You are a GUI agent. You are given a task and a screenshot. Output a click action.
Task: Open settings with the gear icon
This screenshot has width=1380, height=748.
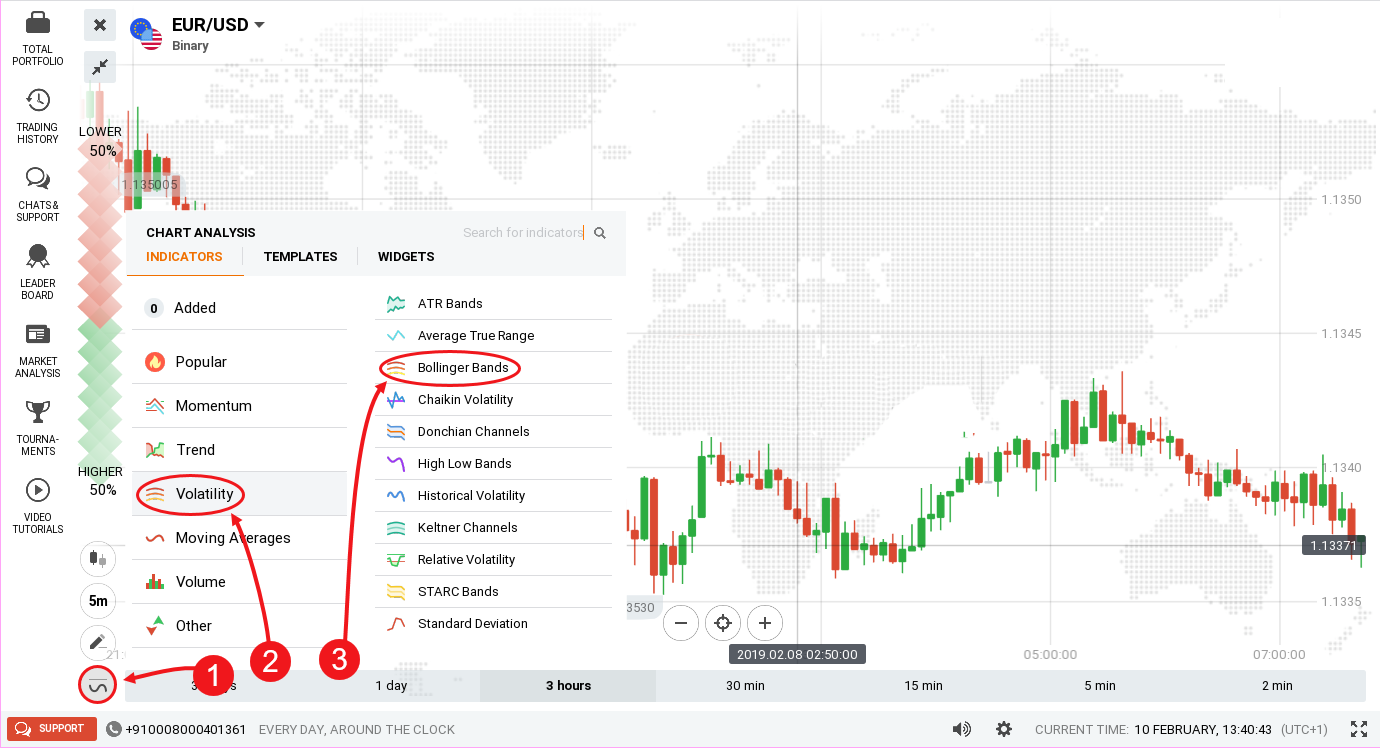(1004, 729)
